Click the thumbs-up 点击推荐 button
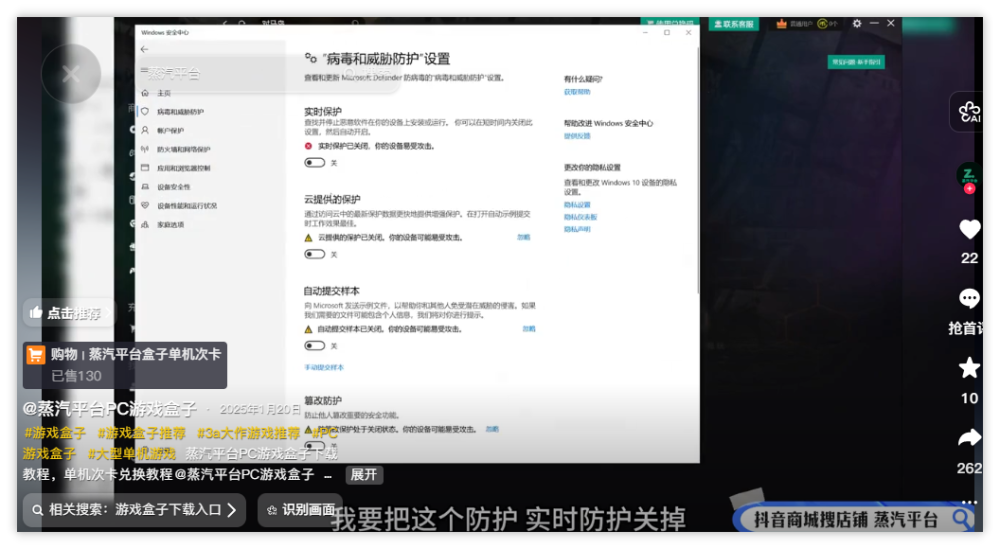 pos(69,313)
